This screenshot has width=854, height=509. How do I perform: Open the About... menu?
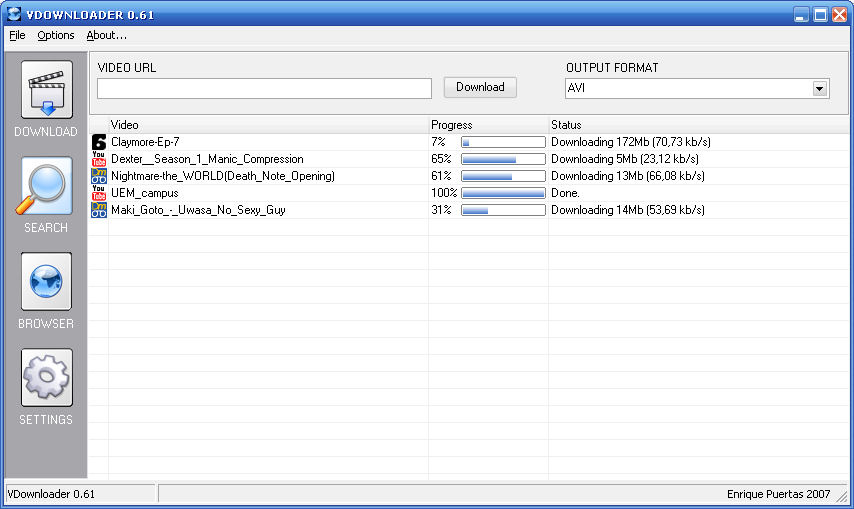(x=106, y=35)
